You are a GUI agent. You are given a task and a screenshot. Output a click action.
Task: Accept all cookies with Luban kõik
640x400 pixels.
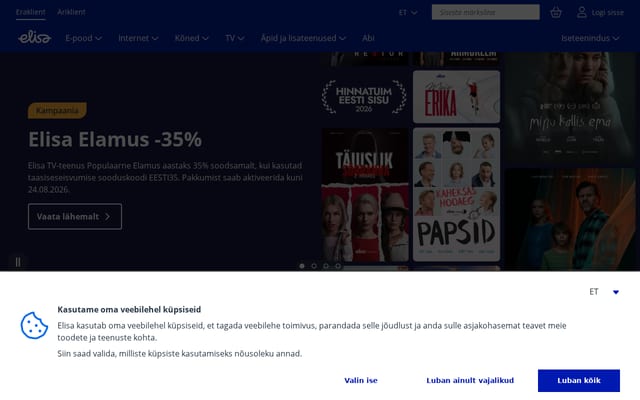coord(579,380)
